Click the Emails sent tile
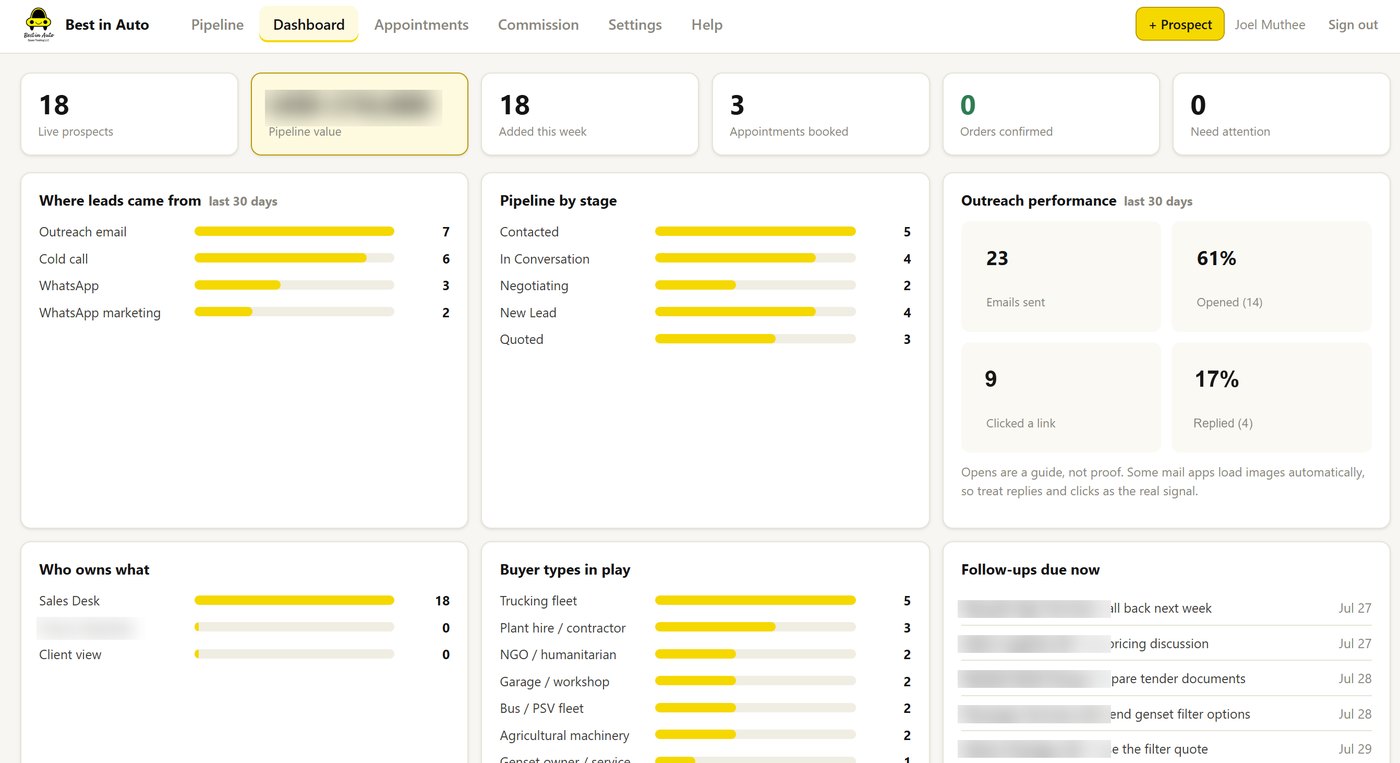Viewport: 1400px width, 763px height. click(1061, 277)
